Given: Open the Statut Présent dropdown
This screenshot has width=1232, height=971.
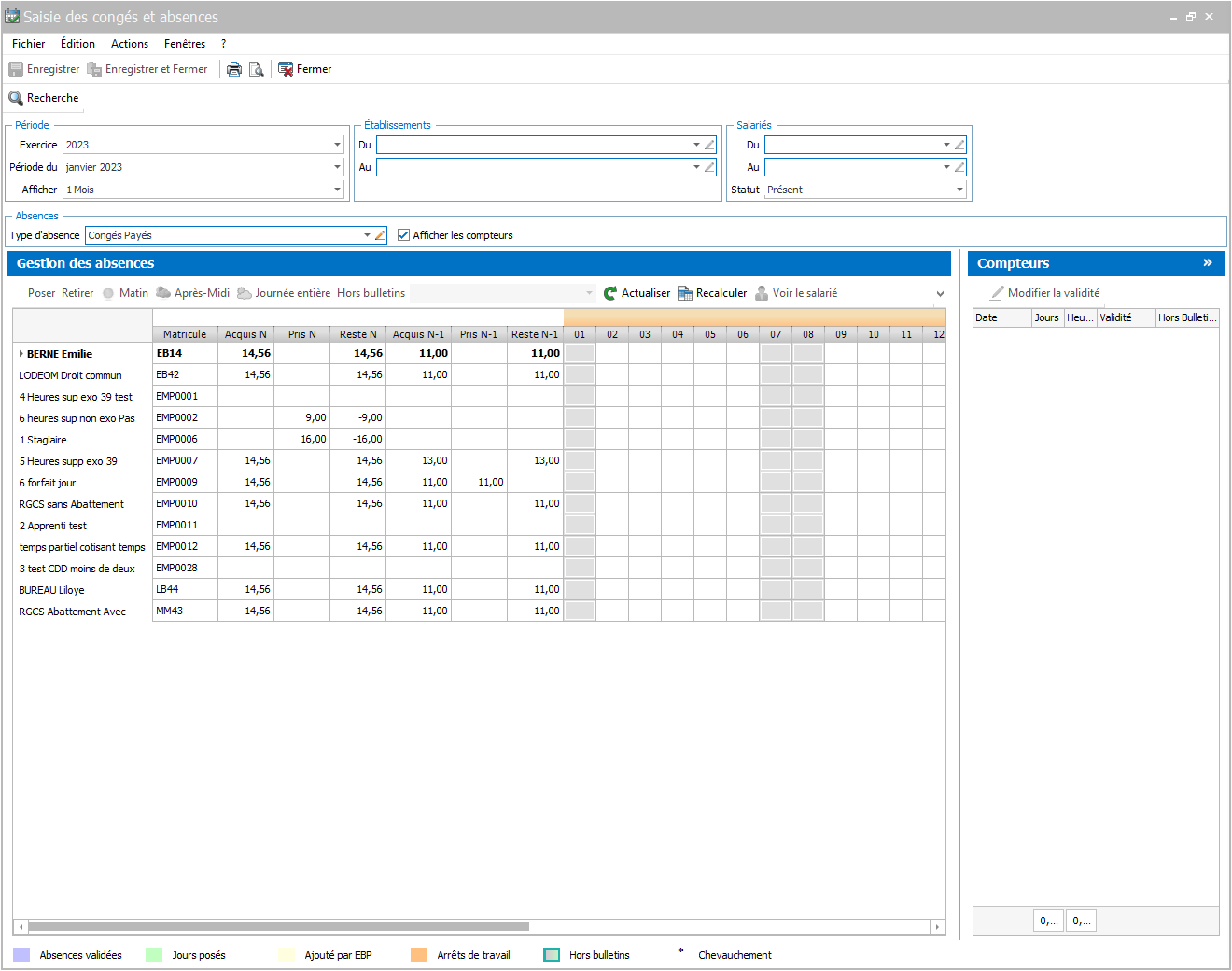Looking at the screenshot, I should [959, 190].
